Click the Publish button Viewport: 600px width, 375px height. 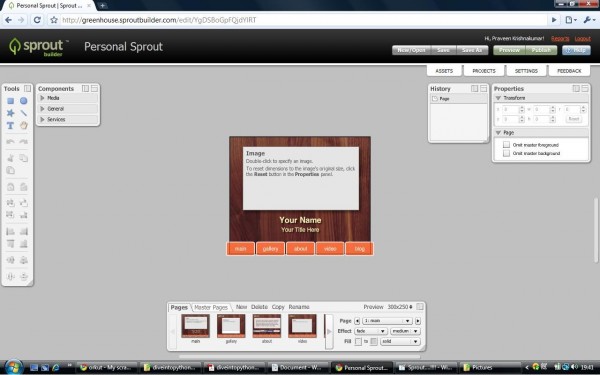coord(541,50)
